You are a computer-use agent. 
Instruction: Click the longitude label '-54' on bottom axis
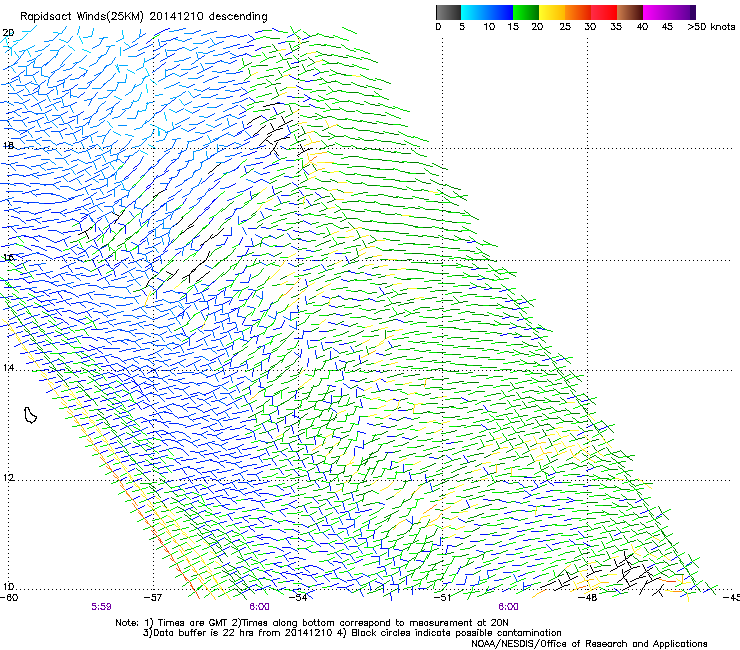click(298, 598)
